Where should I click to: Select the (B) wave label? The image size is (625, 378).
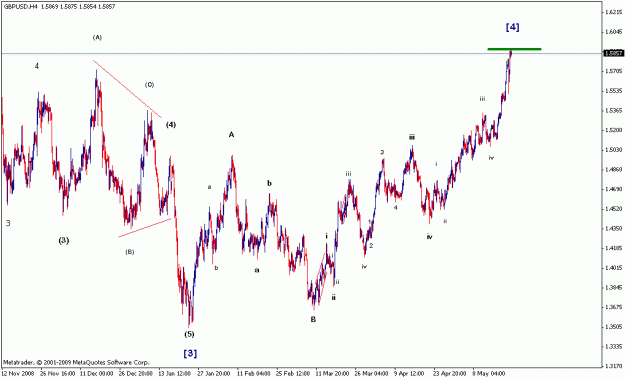(x=130, y=252)
